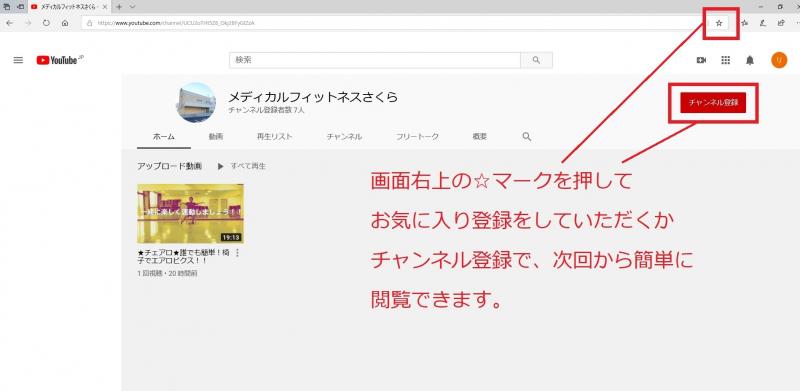The image size is (800, 391).
Task: Add page to favorites with star icon
Action: point(719,23)
